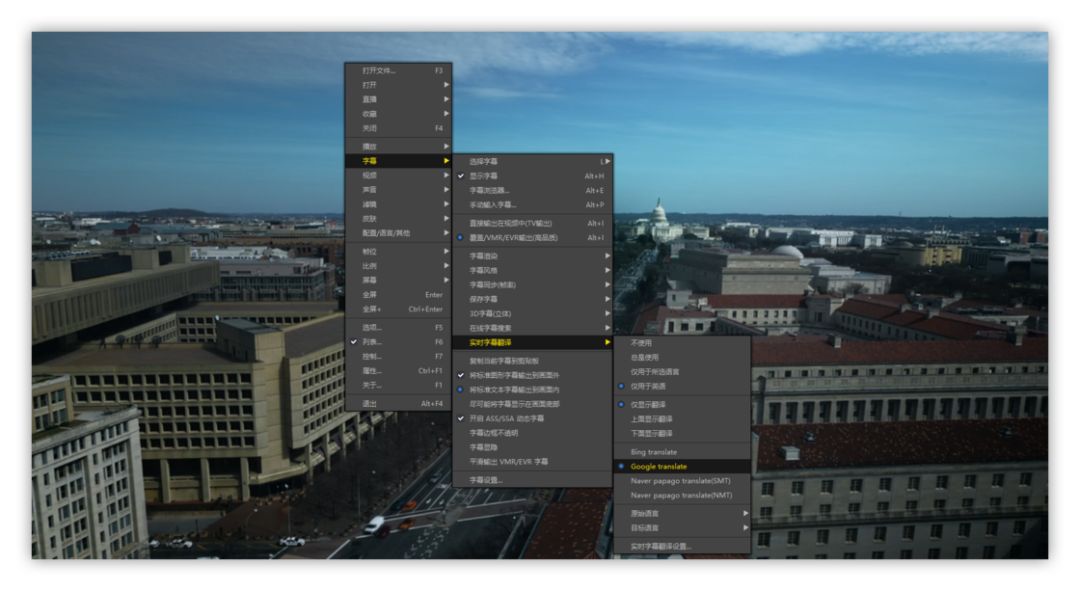Select Bing translate as translation engine

coord(654,452)
